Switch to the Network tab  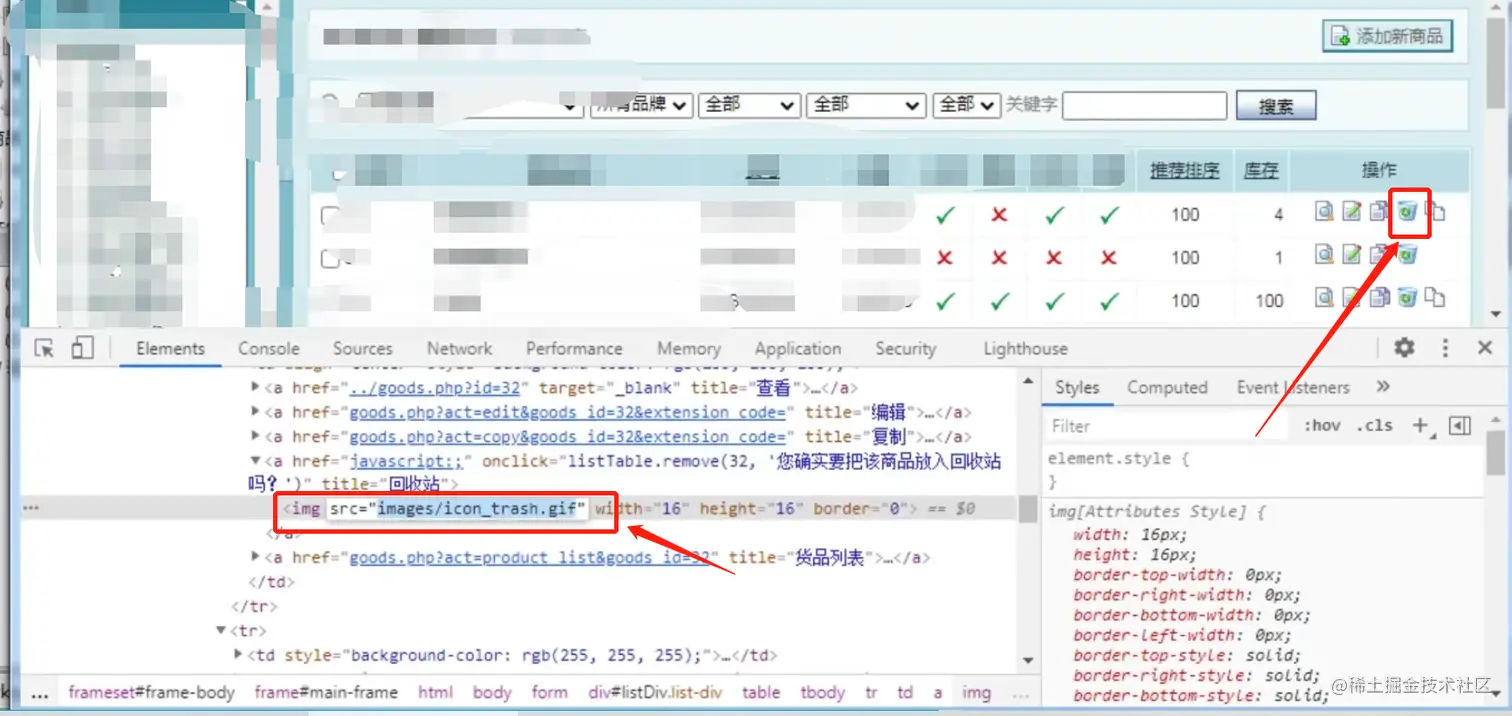(459, 348)
